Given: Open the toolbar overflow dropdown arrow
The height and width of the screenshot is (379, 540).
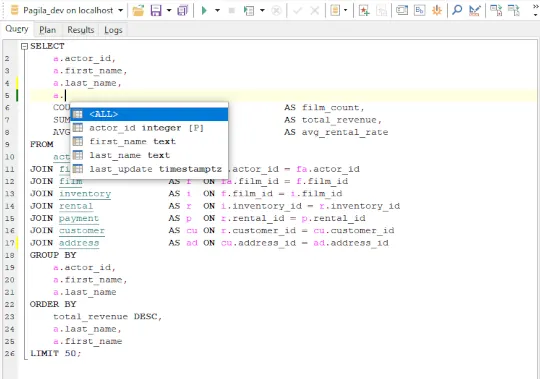Looking at the screenshot, I should [x=535, y=15].
